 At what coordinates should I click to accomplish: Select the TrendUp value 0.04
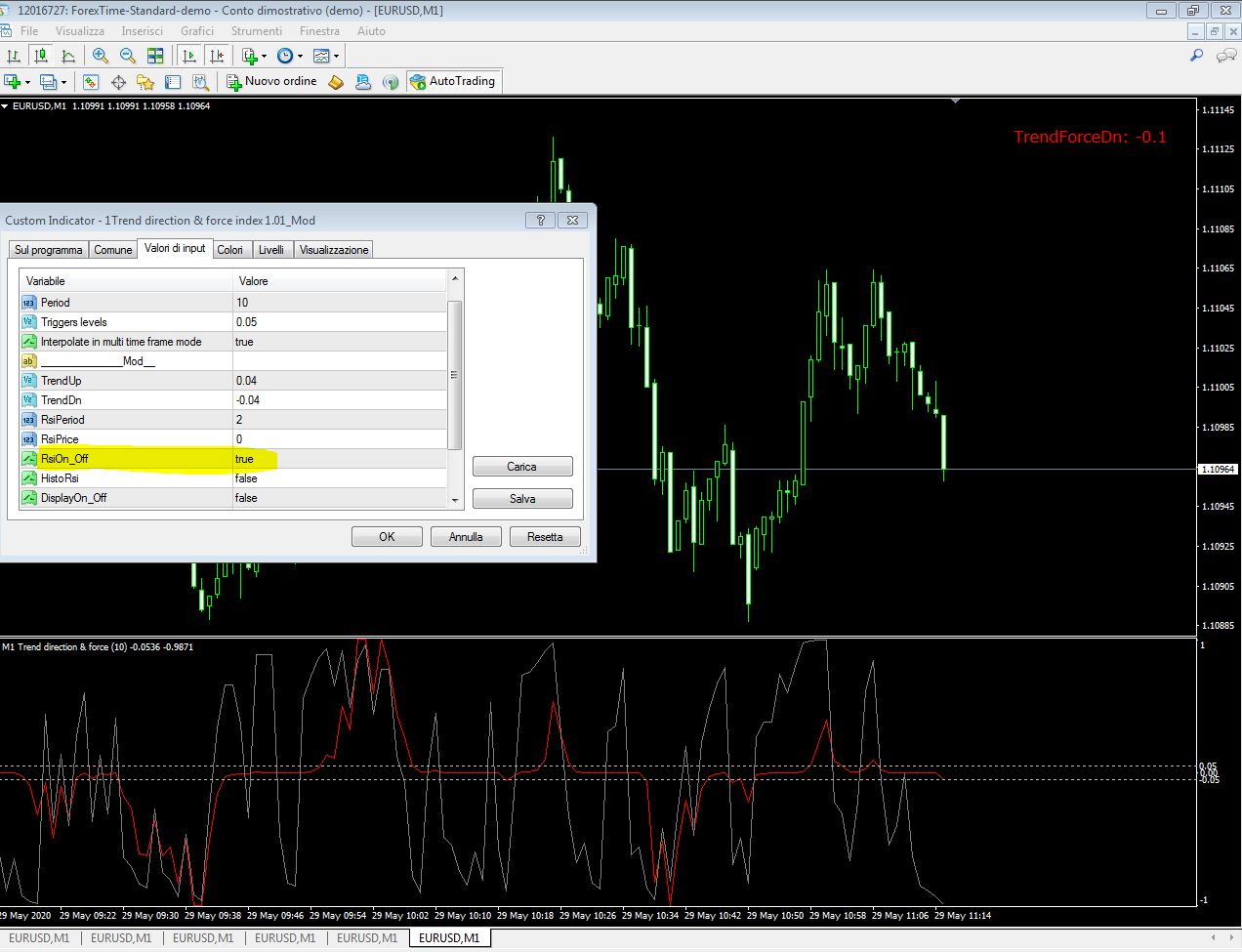pos(340,381)
